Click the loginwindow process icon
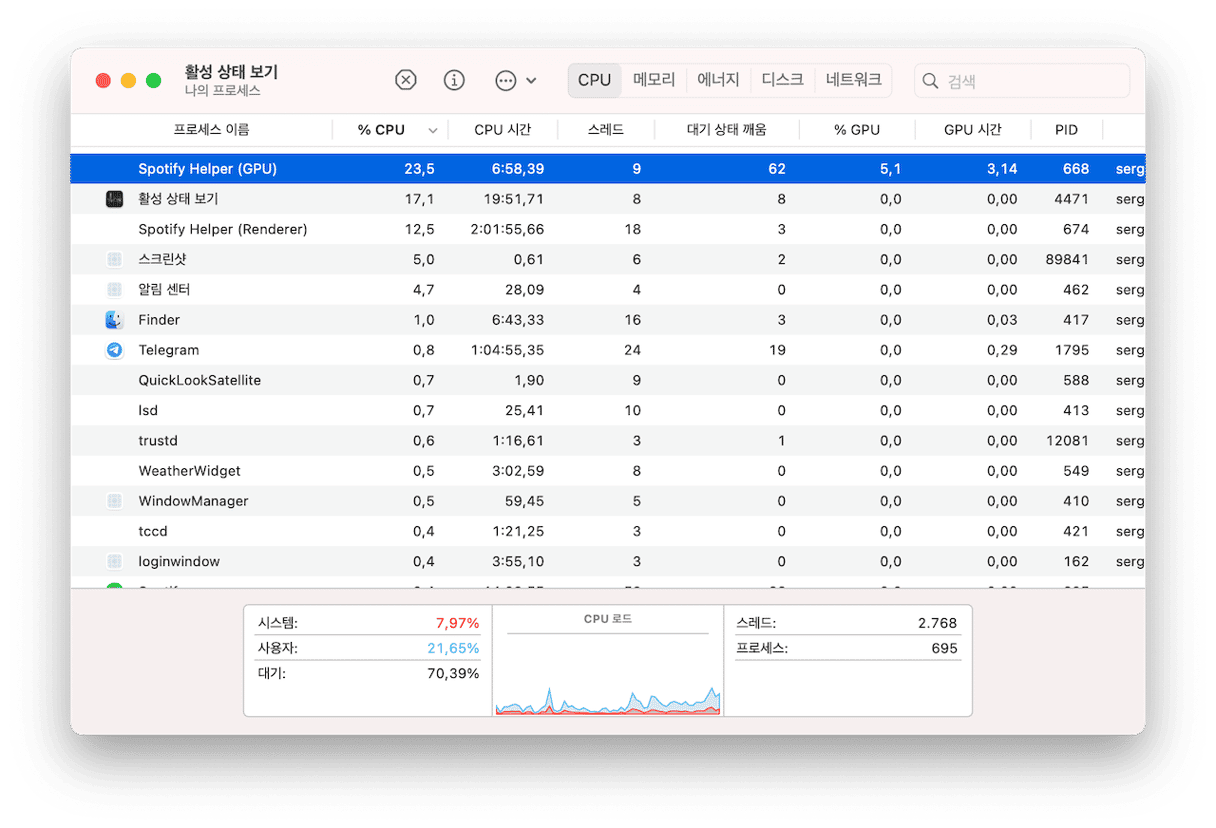The height and width of the screenshot is (828, 1216). point(114,562)
